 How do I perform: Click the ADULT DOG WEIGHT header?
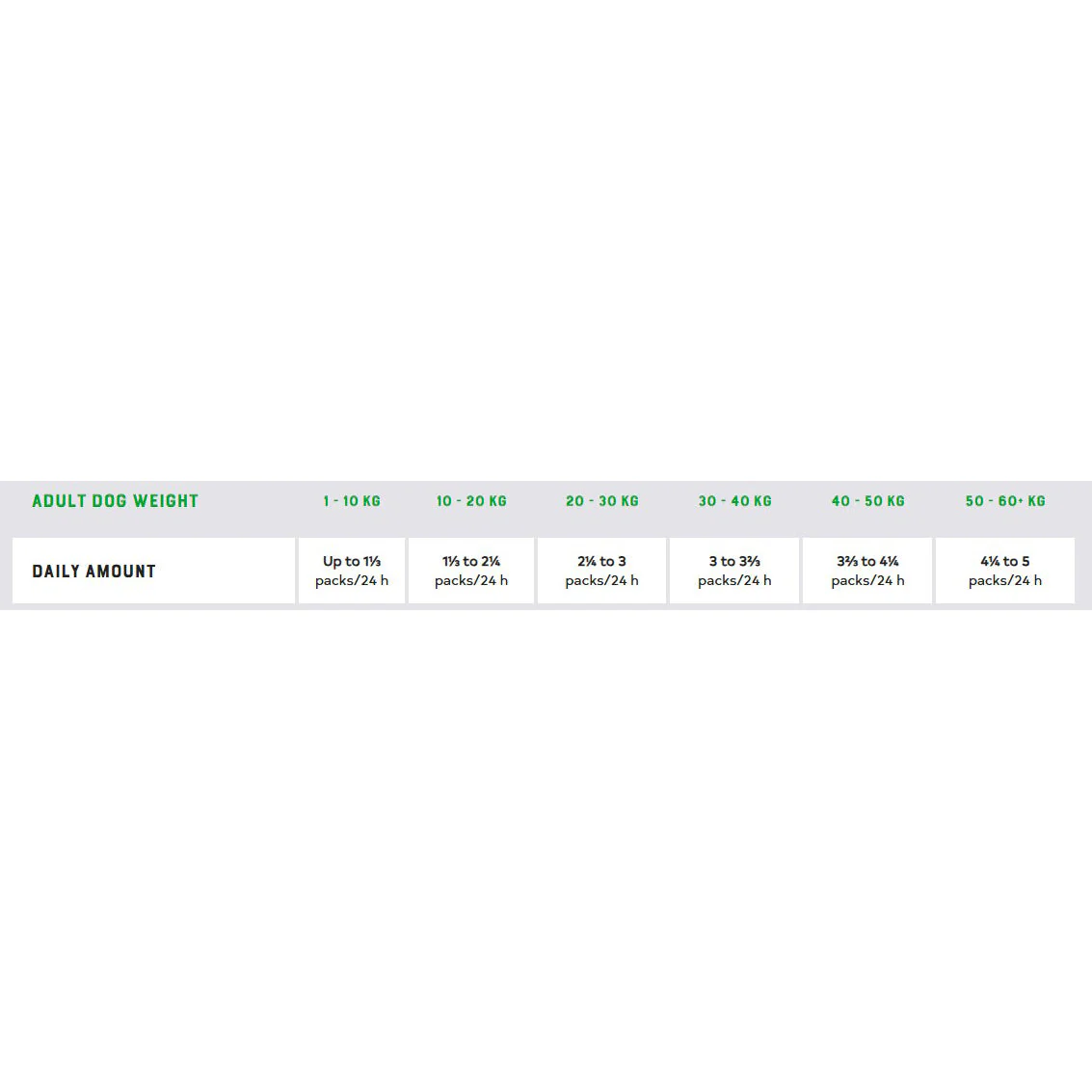coord(115,501)
